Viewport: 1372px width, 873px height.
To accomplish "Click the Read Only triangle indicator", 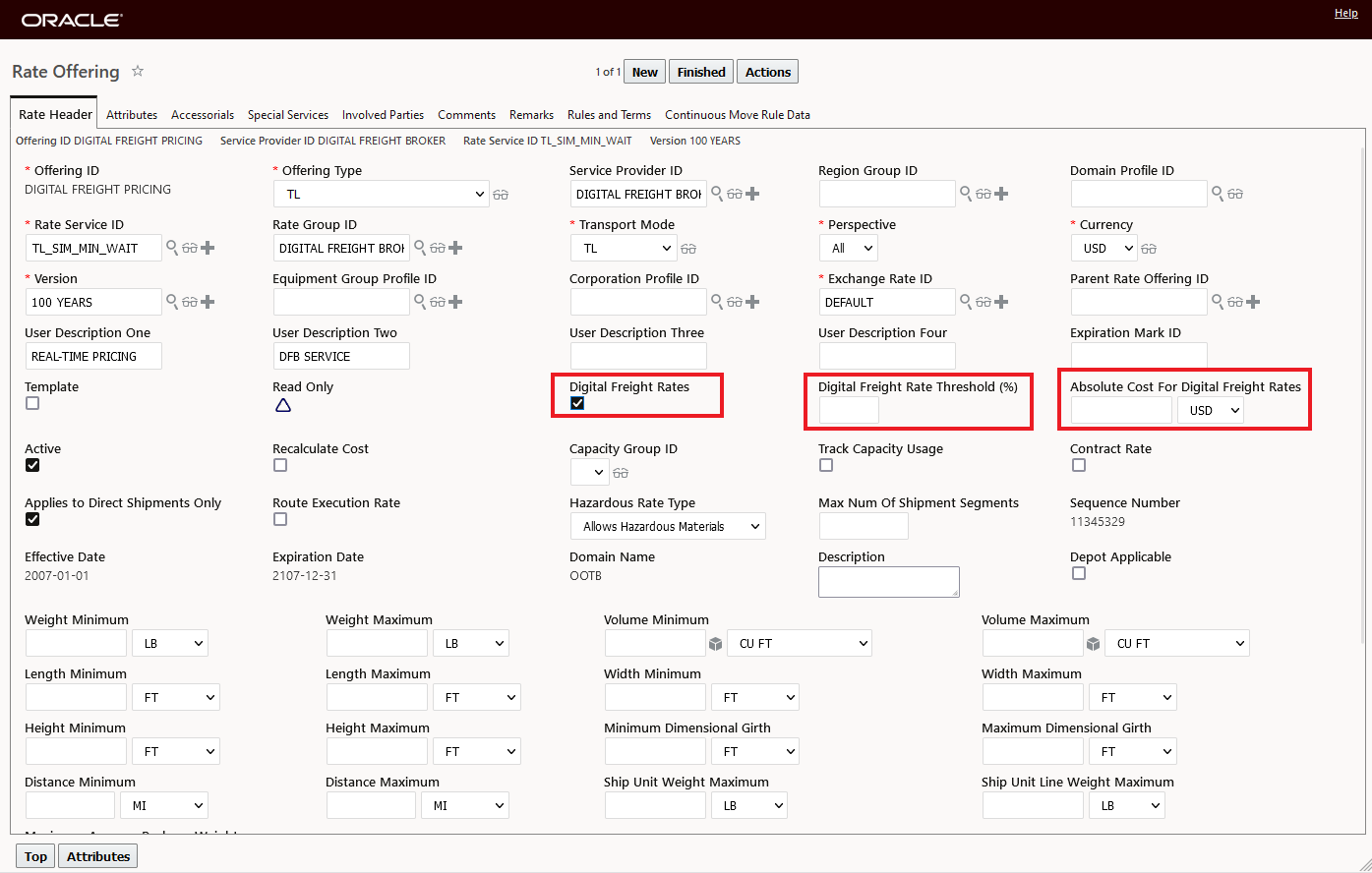I will pos(282,405).
